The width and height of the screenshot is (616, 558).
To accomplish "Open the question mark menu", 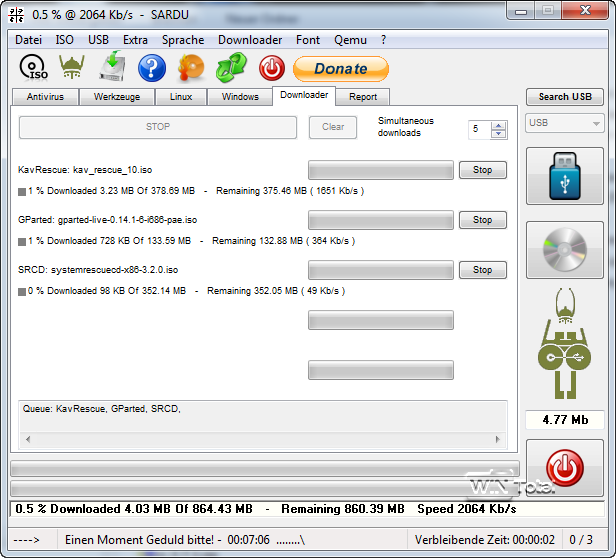I will coord(383,40).
